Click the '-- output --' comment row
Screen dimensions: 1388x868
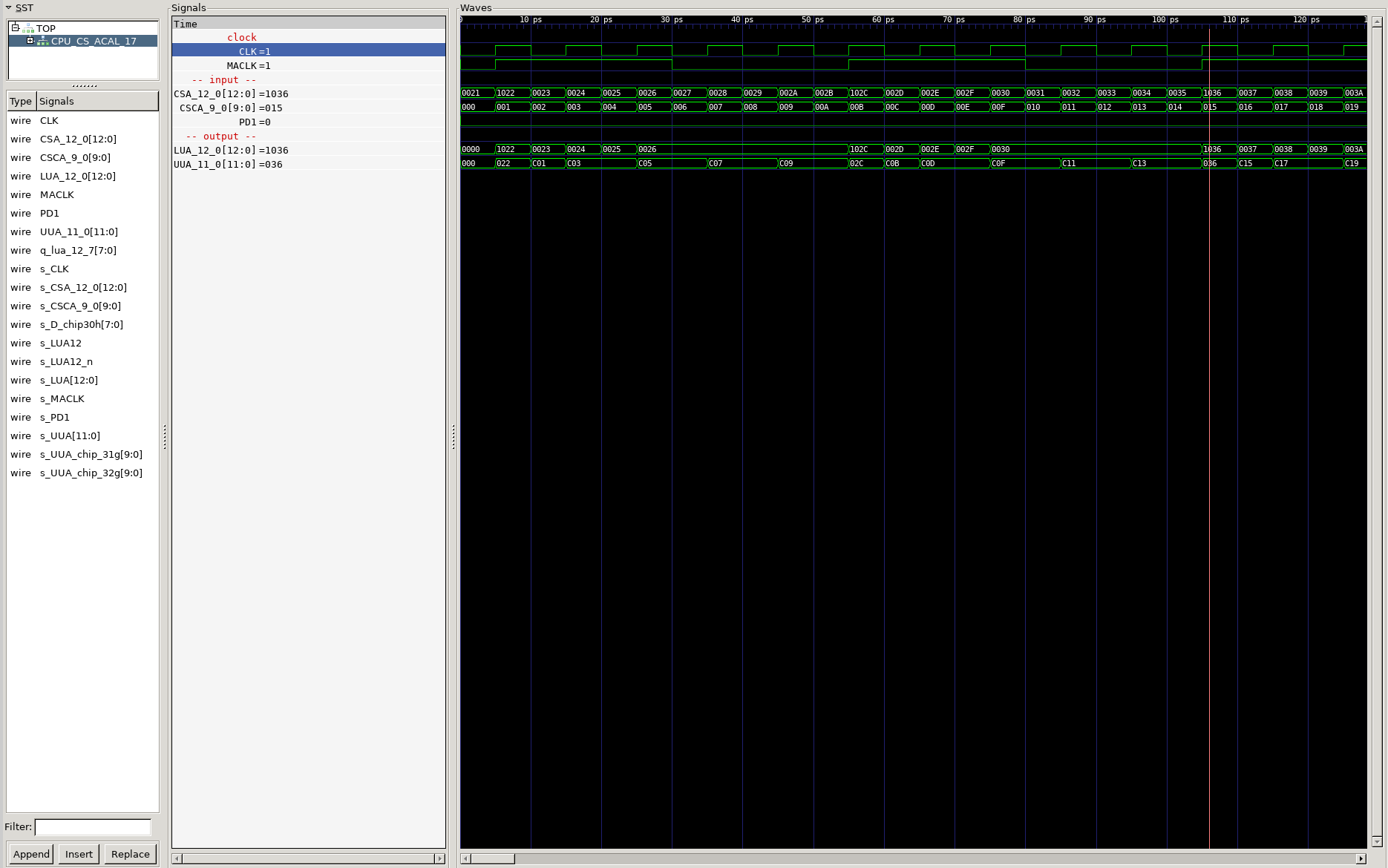coord(309,136)
